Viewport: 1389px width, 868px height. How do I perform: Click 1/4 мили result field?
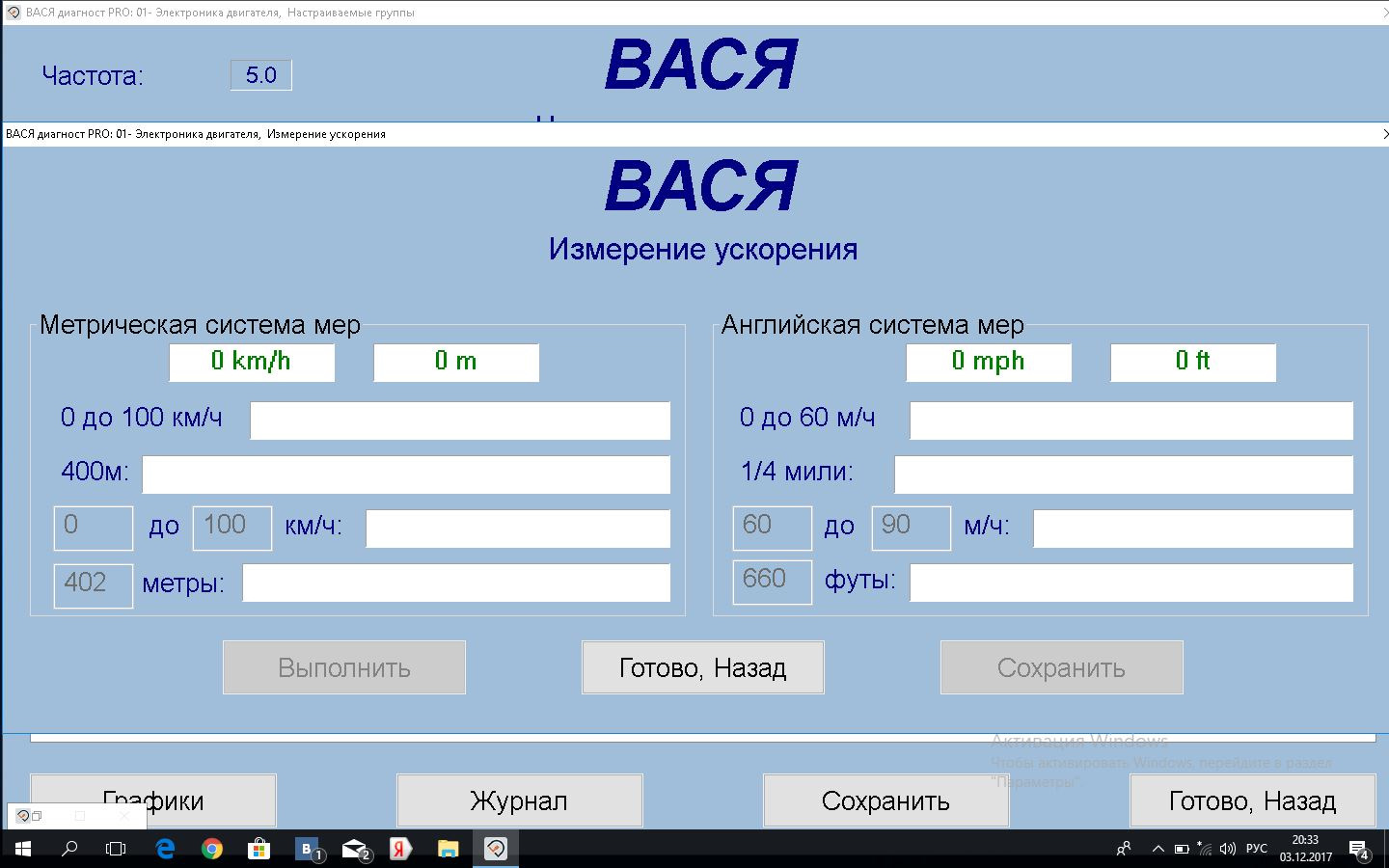tap(1124, 475)
